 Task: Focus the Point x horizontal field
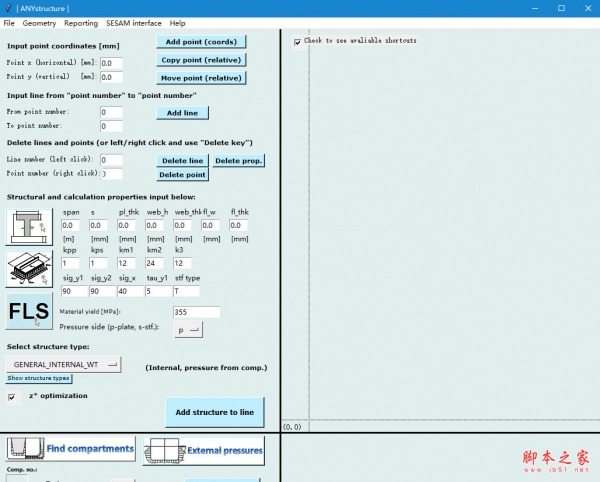pyautogui.click(x=111, y=63)
